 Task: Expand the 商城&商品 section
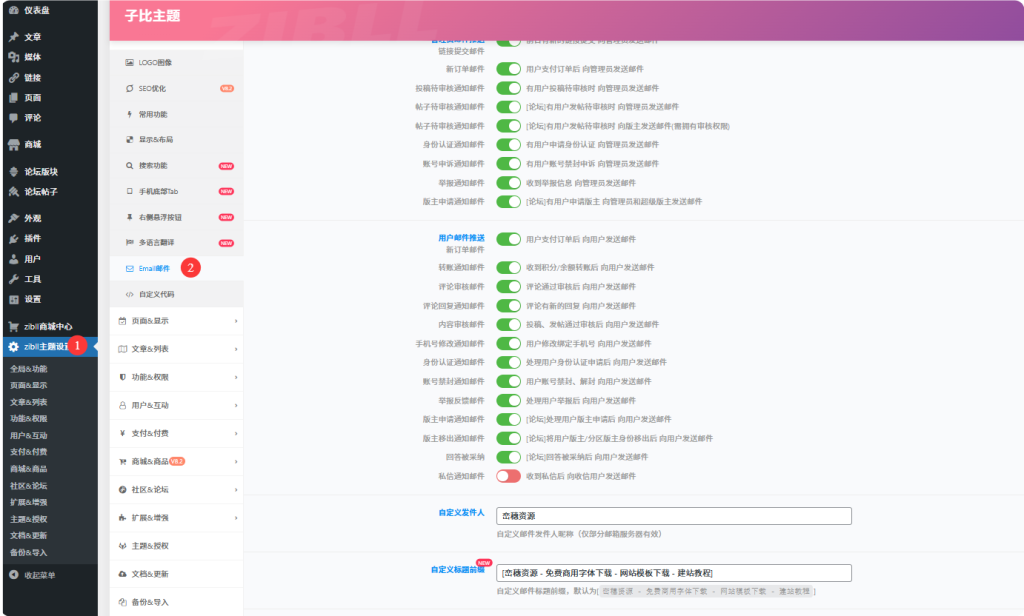[x=176, y=462]
